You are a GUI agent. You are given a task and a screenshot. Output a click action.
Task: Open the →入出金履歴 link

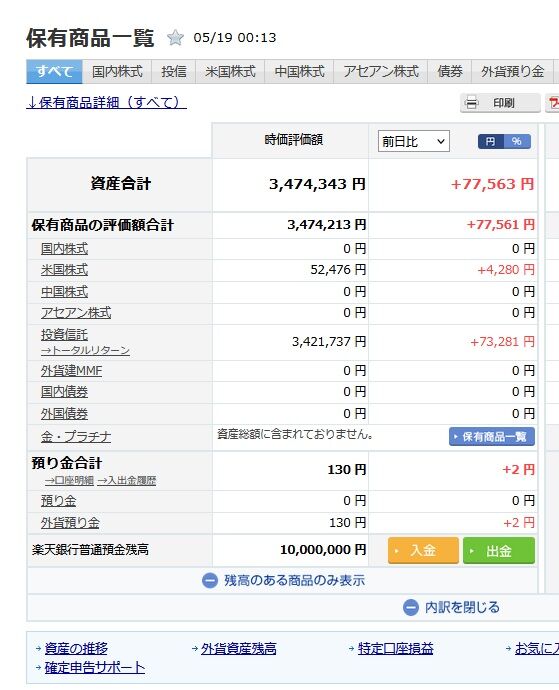pos(127,481)
